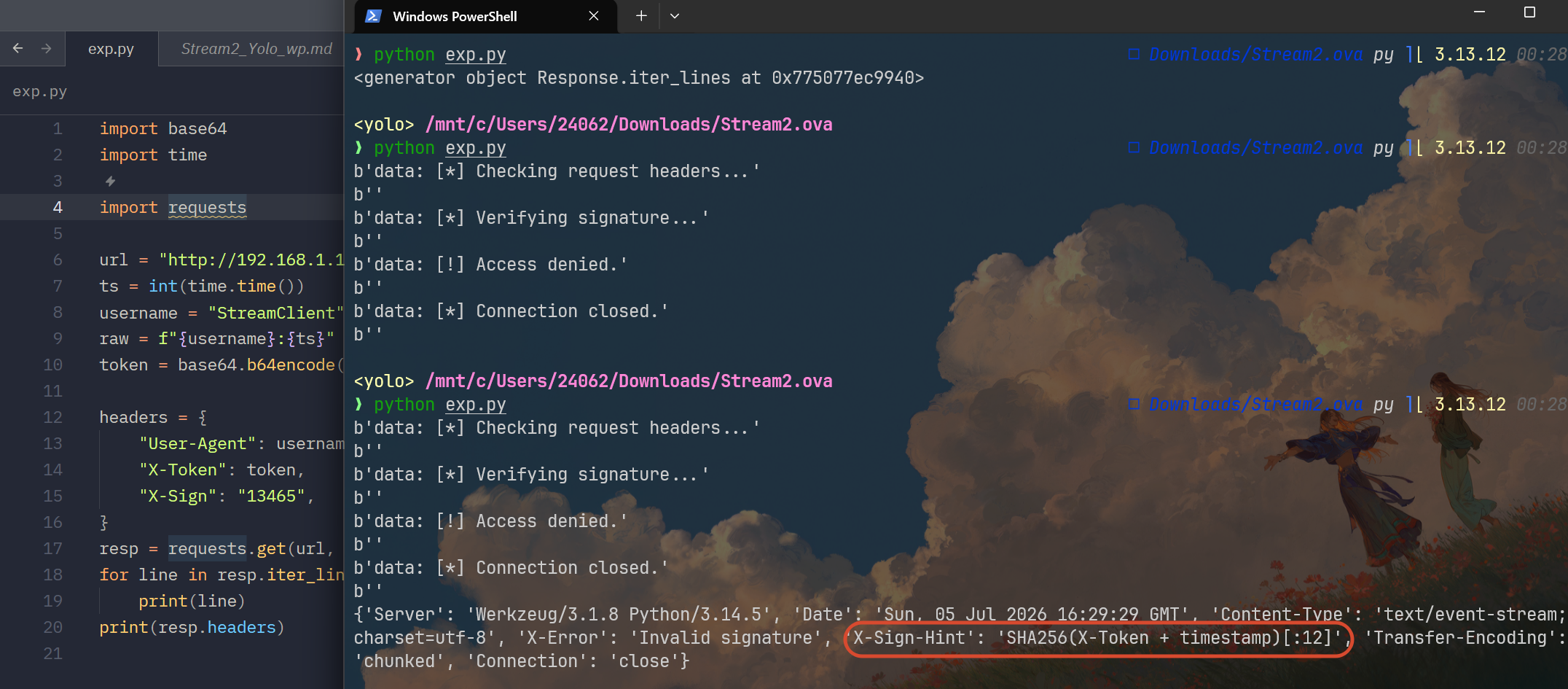The image size is (1568, 689).
Task: Place the cursor on the print(resp.headers) line
Action: coord(192,628)
